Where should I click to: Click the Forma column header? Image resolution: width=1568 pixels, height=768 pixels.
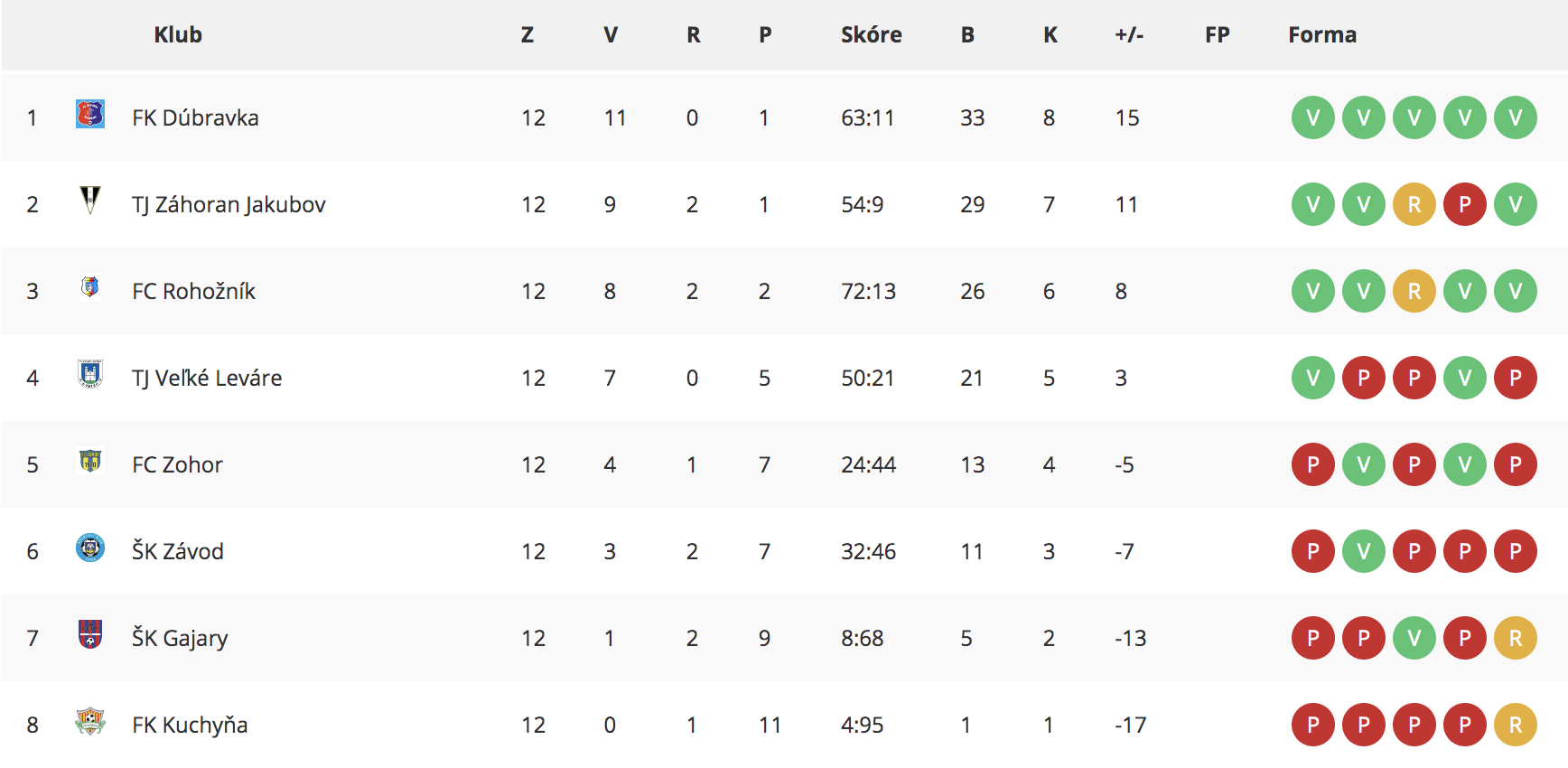pyautogui.click(x=1322, y=34)
